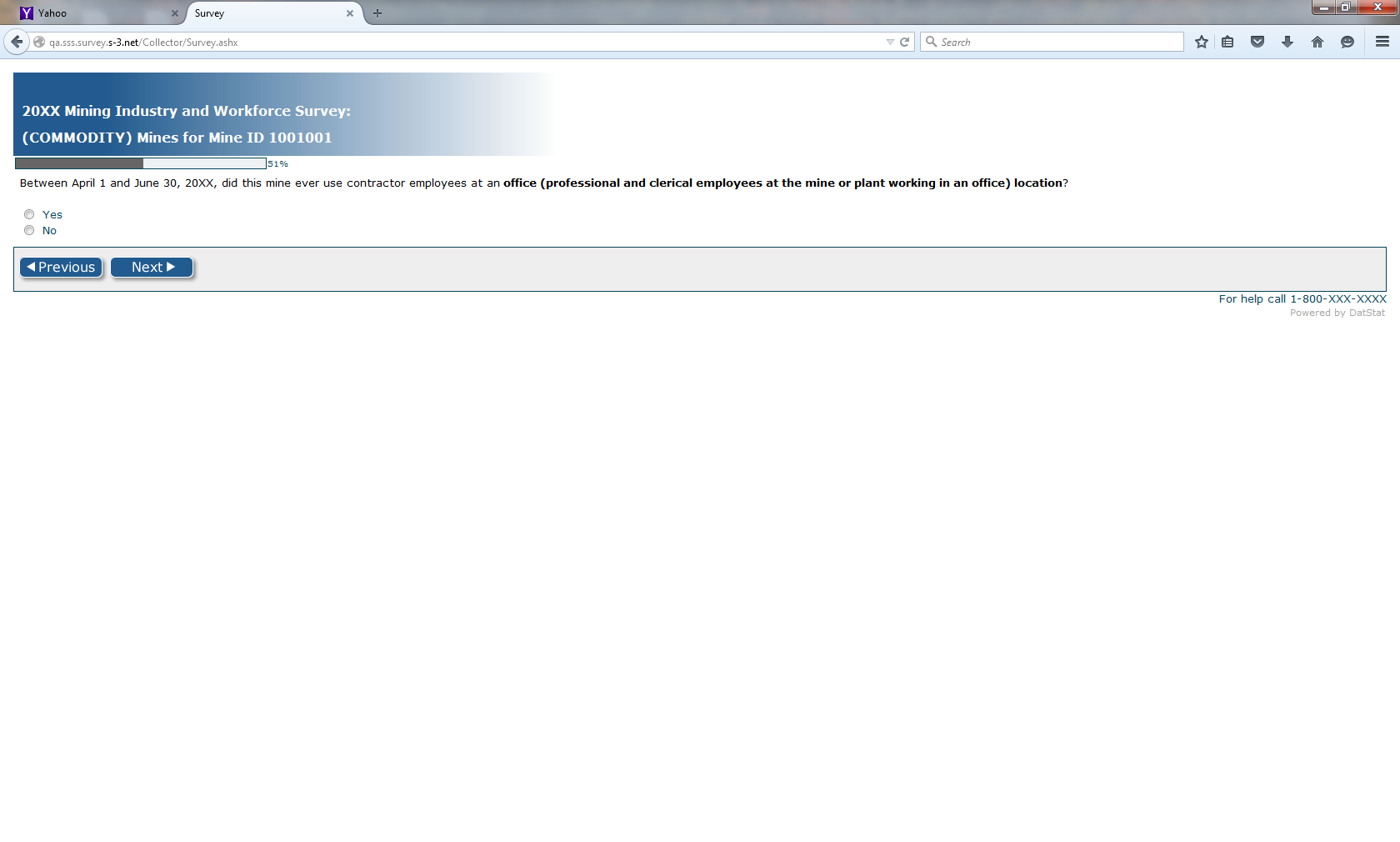1400x842 pixels.
Task: Minimize the browser window
Action: pos(1323,8)
